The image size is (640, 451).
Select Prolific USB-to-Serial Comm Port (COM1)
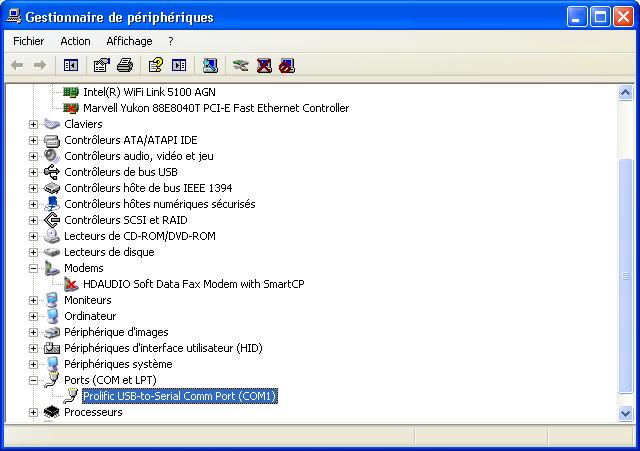tap(180, 396)
